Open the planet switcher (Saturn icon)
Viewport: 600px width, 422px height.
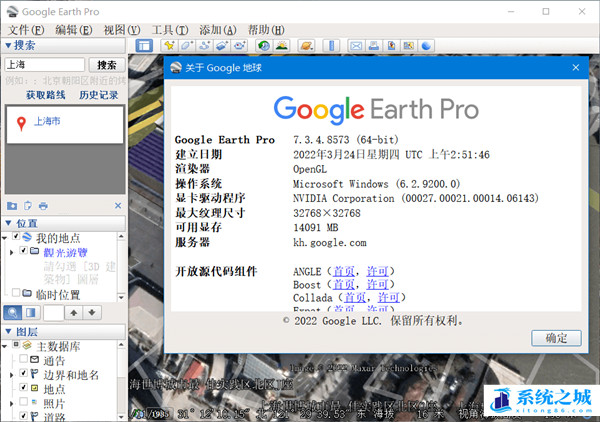[307, 46]
